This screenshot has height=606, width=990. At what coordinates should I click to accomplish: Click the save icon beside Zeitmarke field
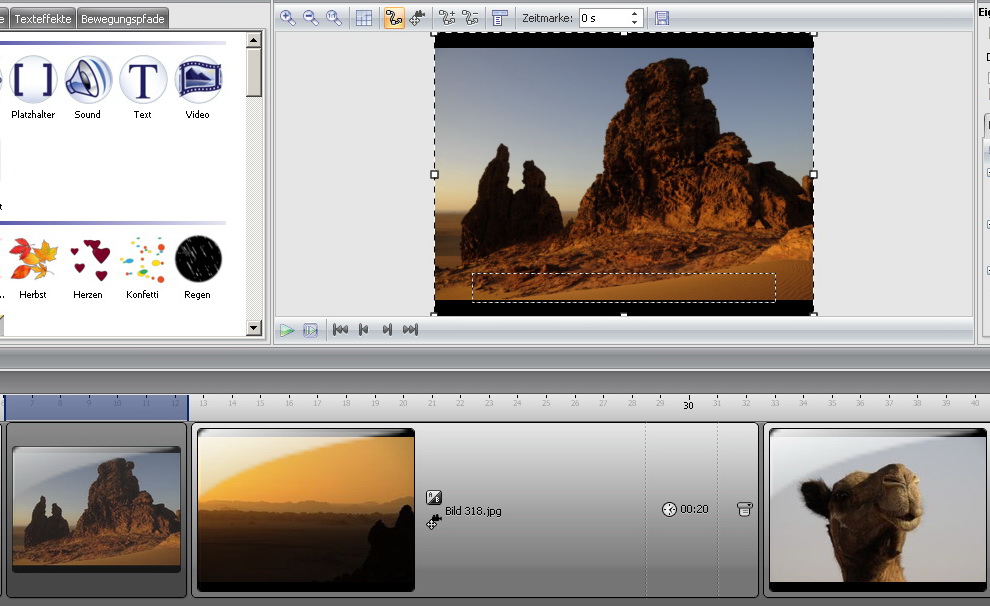coord(662,18)
